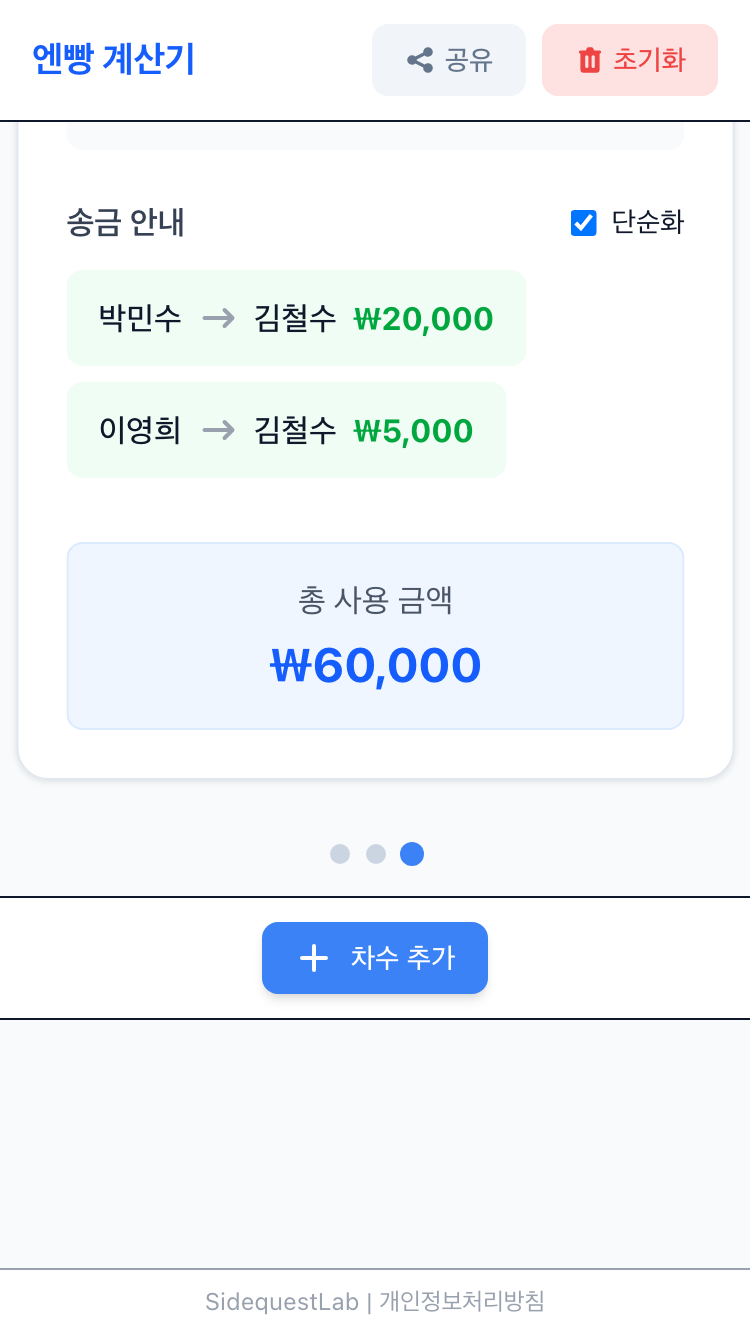Click the arrow icon after 박민수
The height and width of the screenshot is (1334, 750).
pyautogui.click(x=219, y=319)
